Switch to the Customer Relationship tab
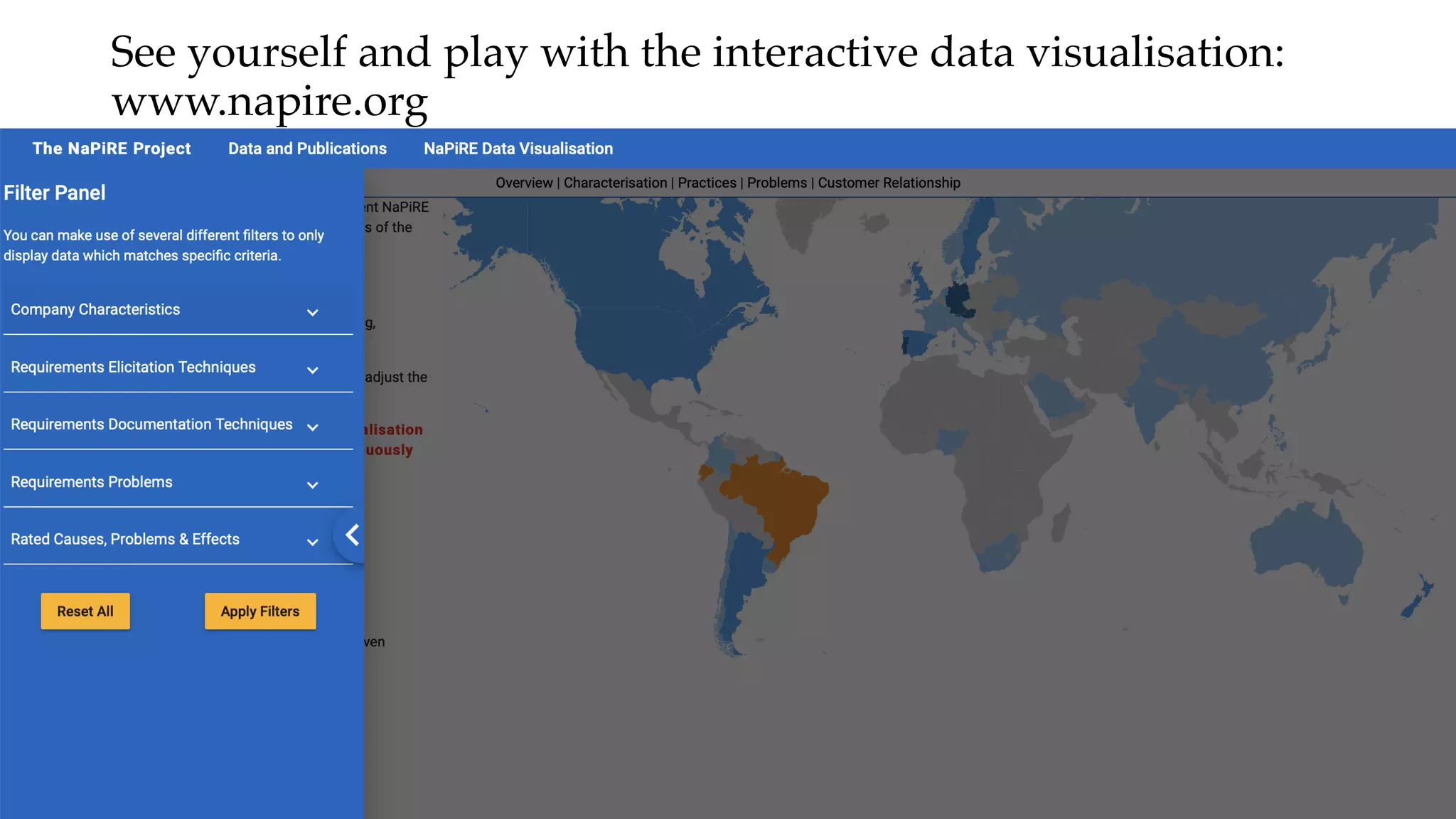Image resolution: width=1456 pixels, height=819 pixels. click(x=889, y=183)
